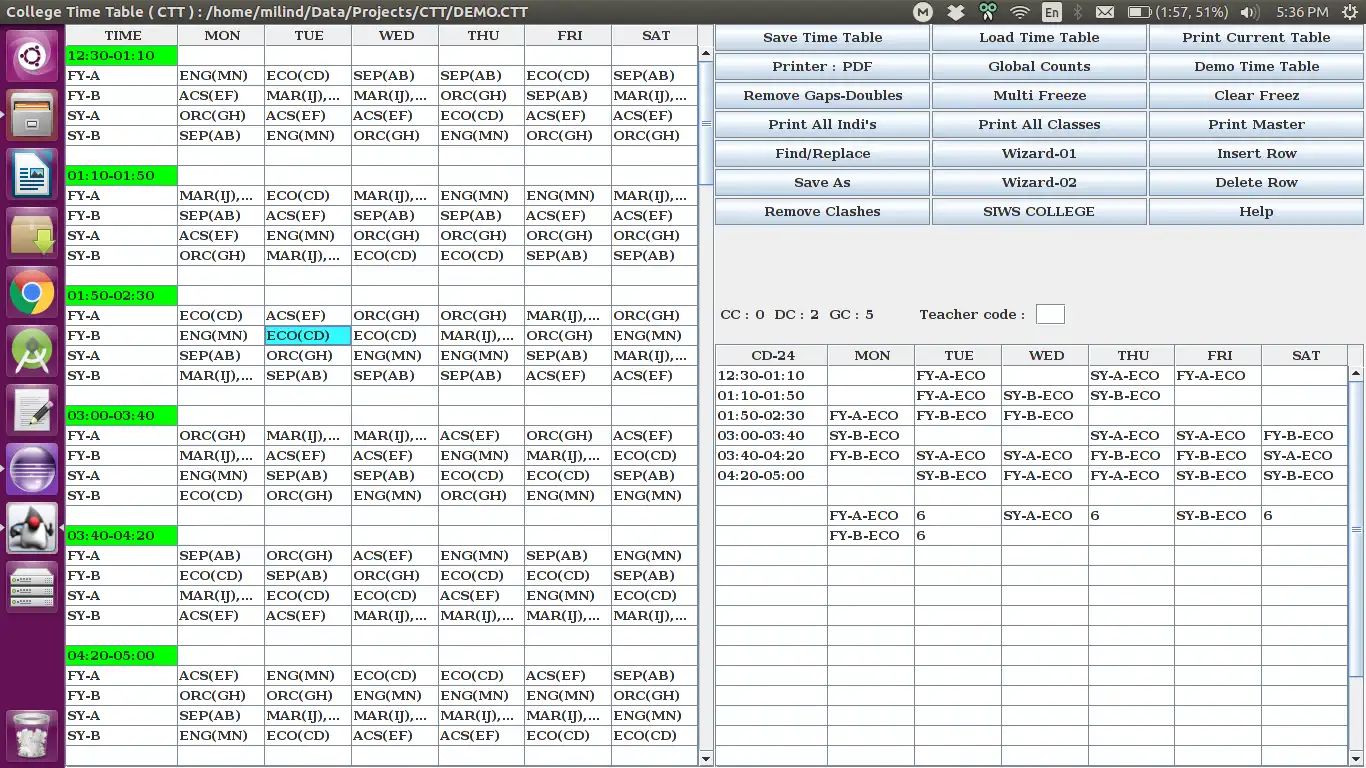The width and height of the screenshot is (1366, 768).
Task: Click the Multi Freeze button
Action: click(1039, 95)
